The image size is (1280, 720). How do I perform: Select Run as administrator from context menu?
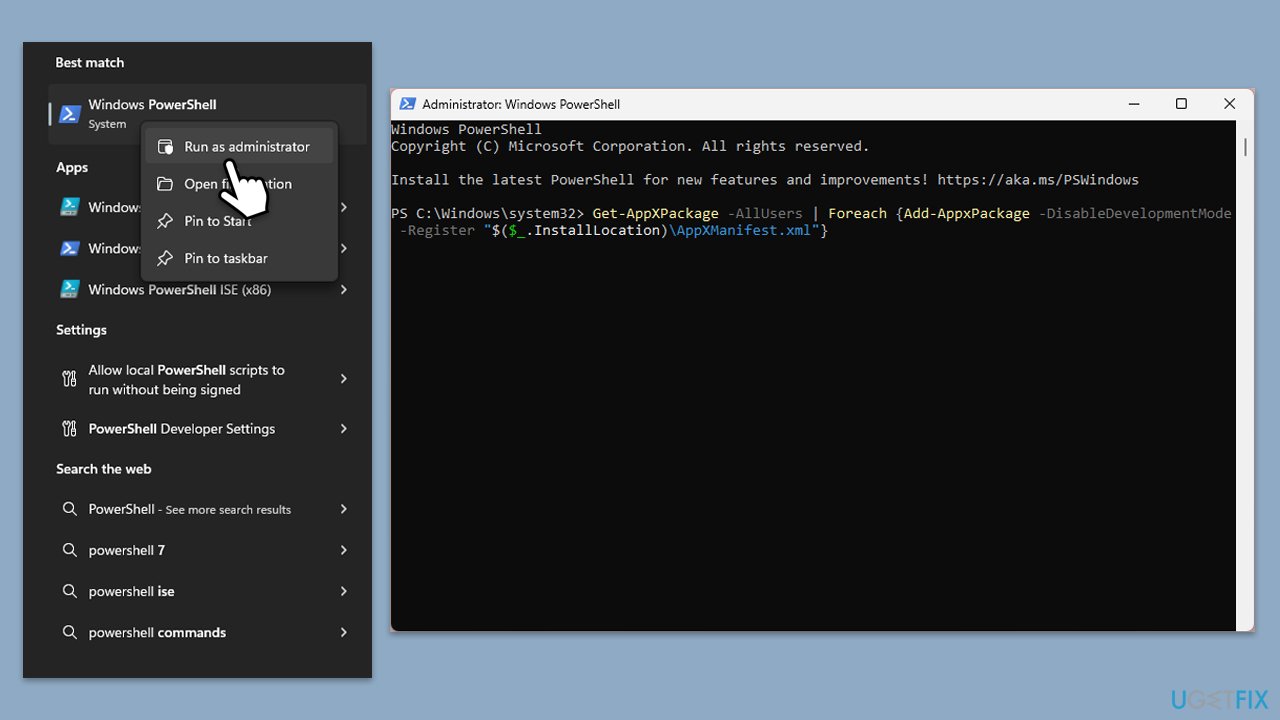(x=246, y=147)
